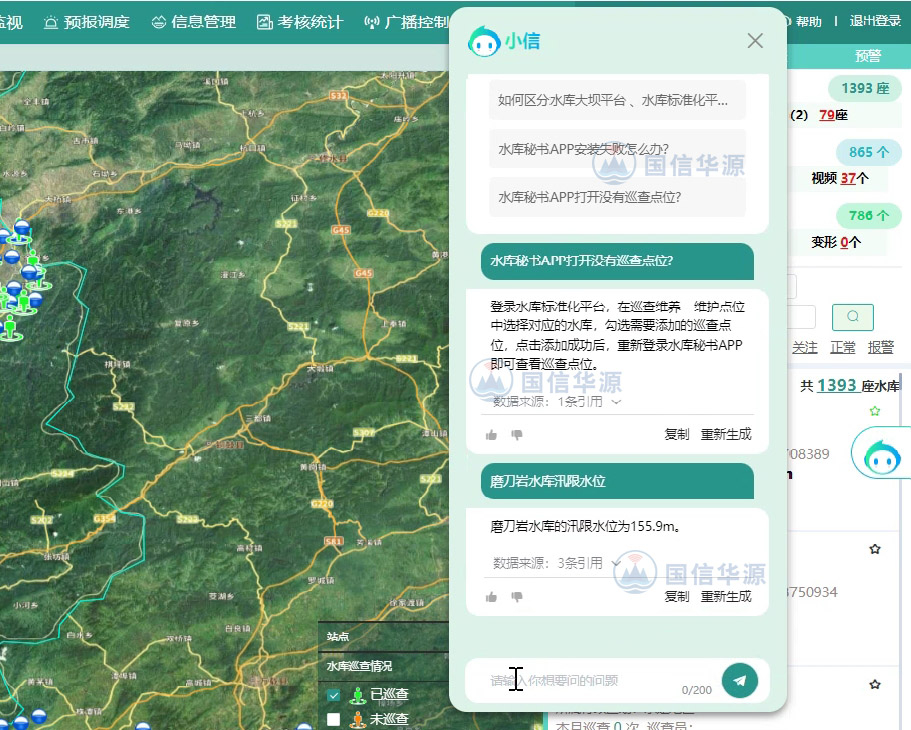Screen dimensions: 911x730
Task: Copy the 巡查点位 answer via 复制
Action: (x=677, y=434)
